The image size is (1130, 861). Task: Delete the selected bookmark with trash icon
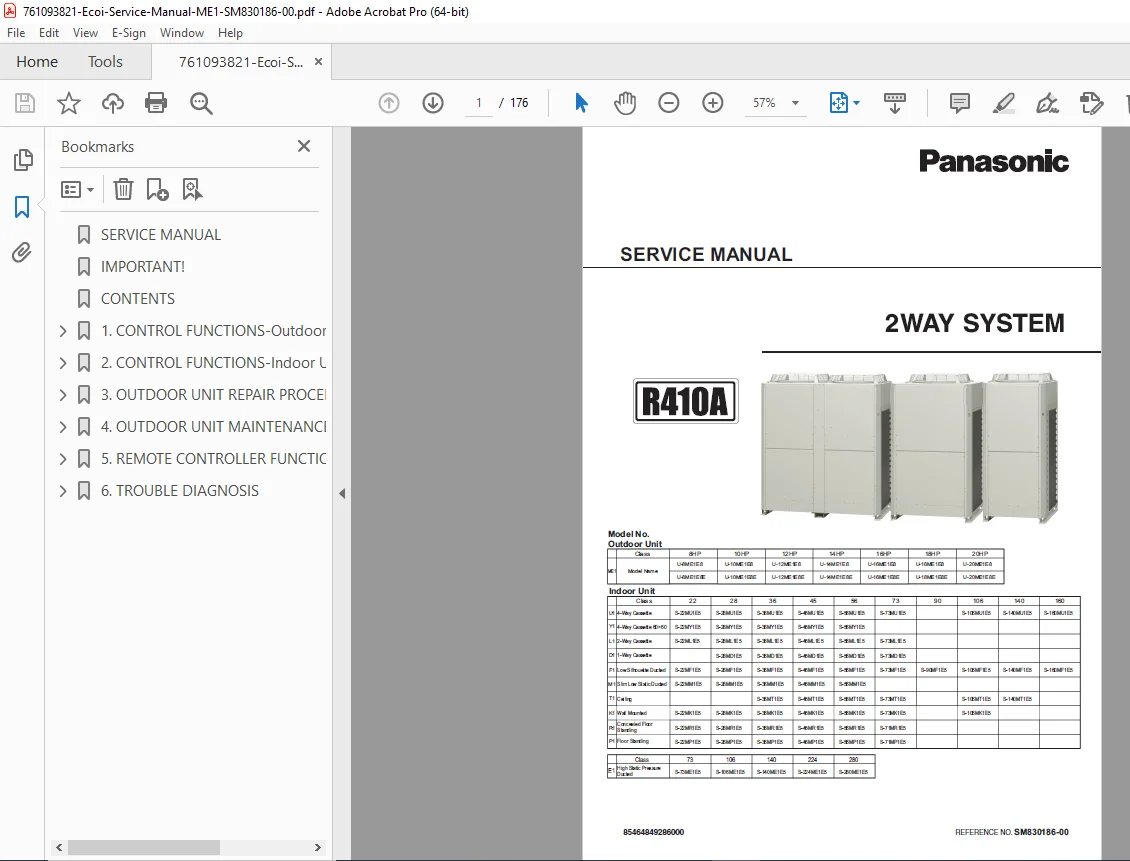[123, 189]
